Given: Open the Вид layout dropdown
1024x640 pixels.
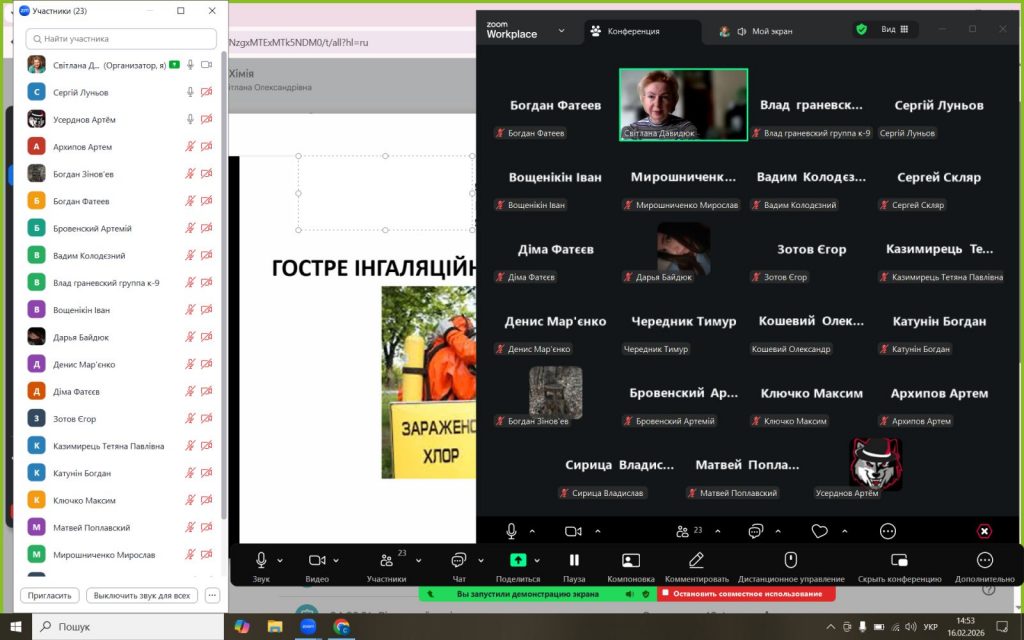Looking at the screenshot, I should [894, 30].
